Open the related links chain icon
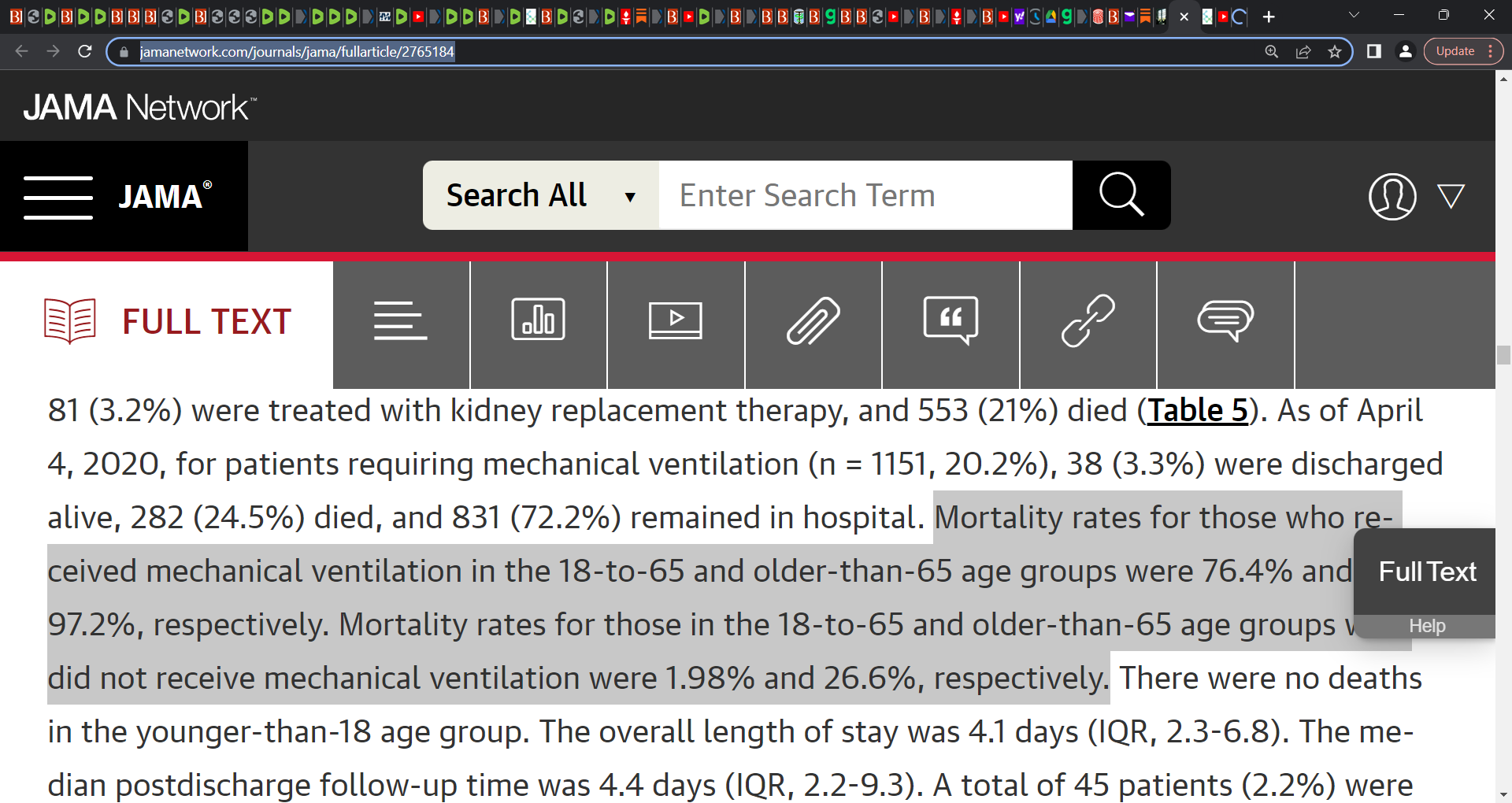Image resolution: width=1512 pixels, height=803 pixels. [1088, 321]
